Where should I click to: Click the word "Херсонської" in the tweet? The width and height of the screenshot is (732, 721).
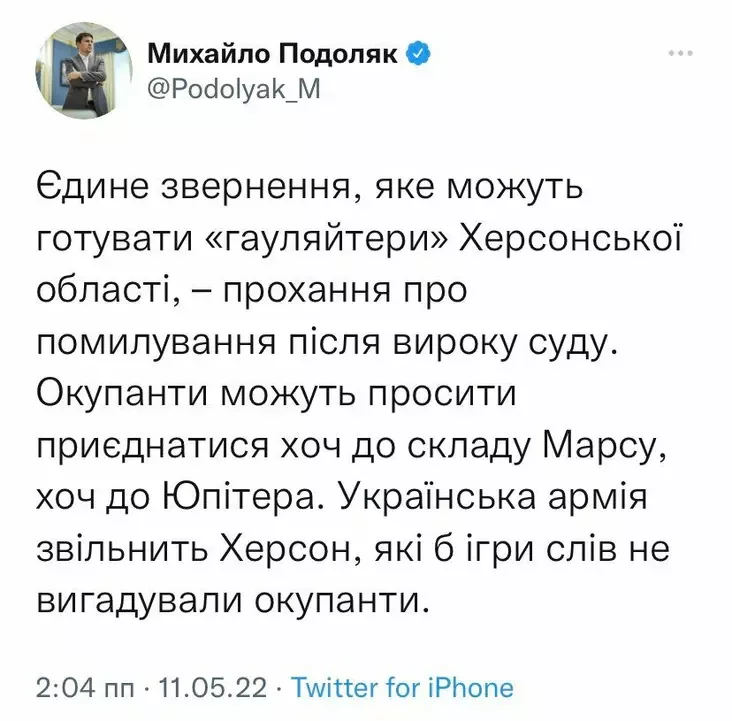click(570, 238)
